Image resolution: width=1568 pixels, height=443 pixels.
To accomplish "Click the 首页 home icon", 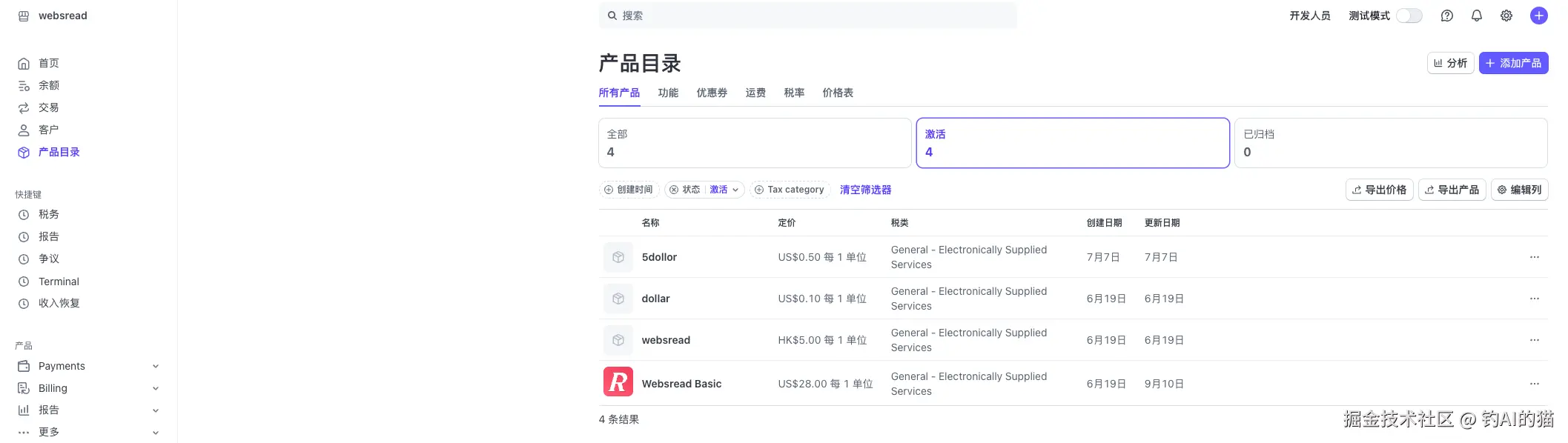I will pyautogui.click(x=24, y=64).
